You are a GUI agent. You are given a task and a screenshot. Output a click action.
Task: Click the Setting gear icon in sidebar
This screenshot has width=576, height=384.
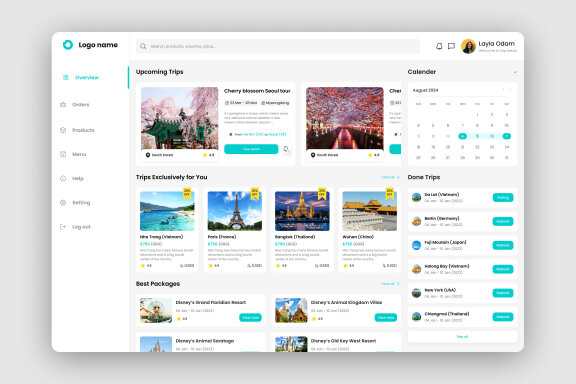coord(63,202)
